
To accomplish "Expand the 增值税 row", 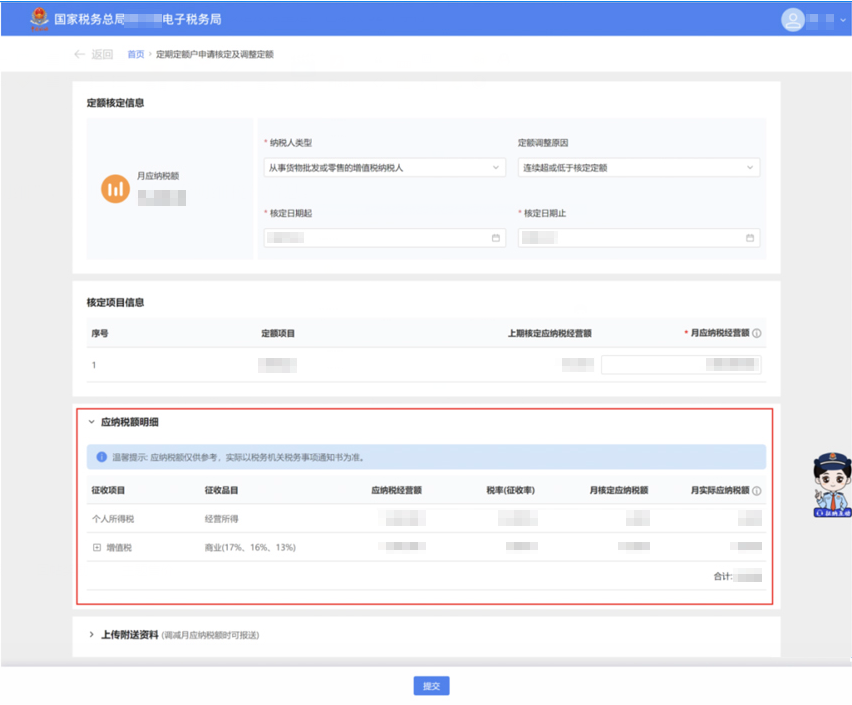I will tap(97, 547).
